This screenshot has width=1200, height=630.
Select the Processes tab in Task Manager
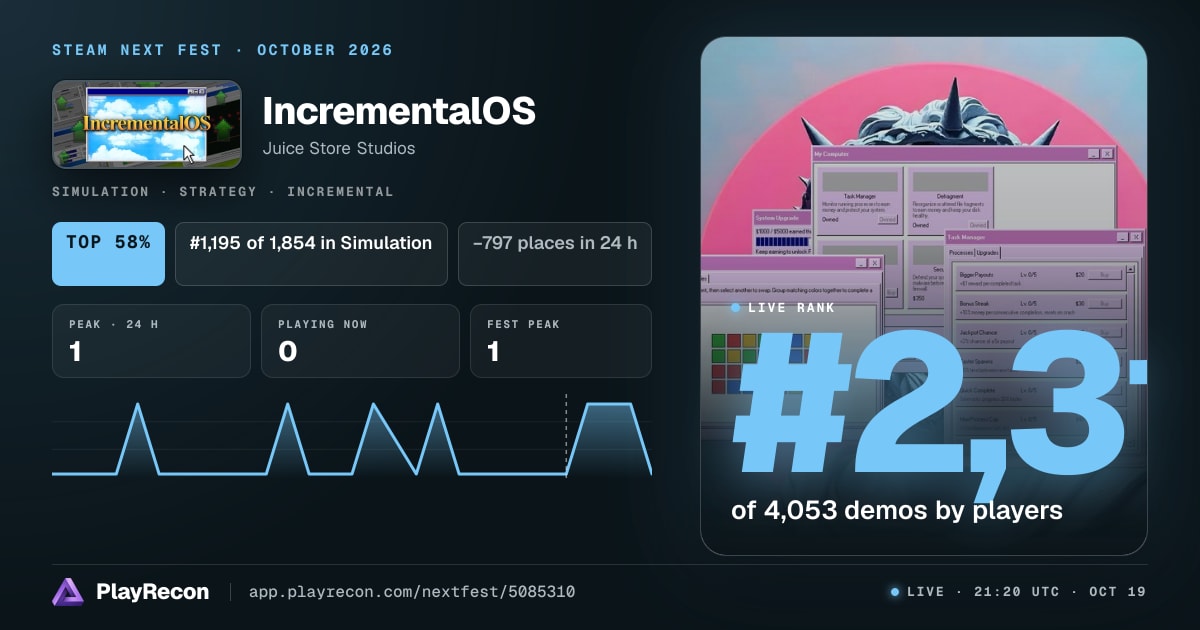click(962, 253)
